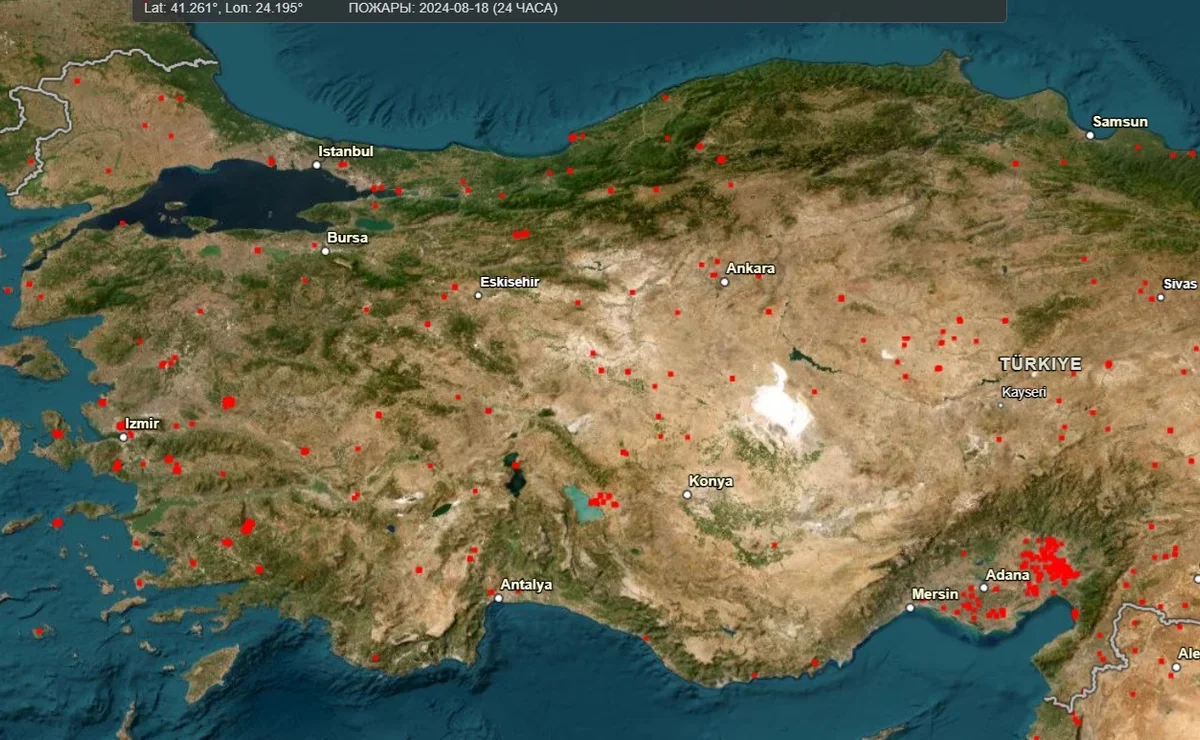Click the Antalya city marker
The height and width of the screenshot is (740, 1200).
click(498, 598)
